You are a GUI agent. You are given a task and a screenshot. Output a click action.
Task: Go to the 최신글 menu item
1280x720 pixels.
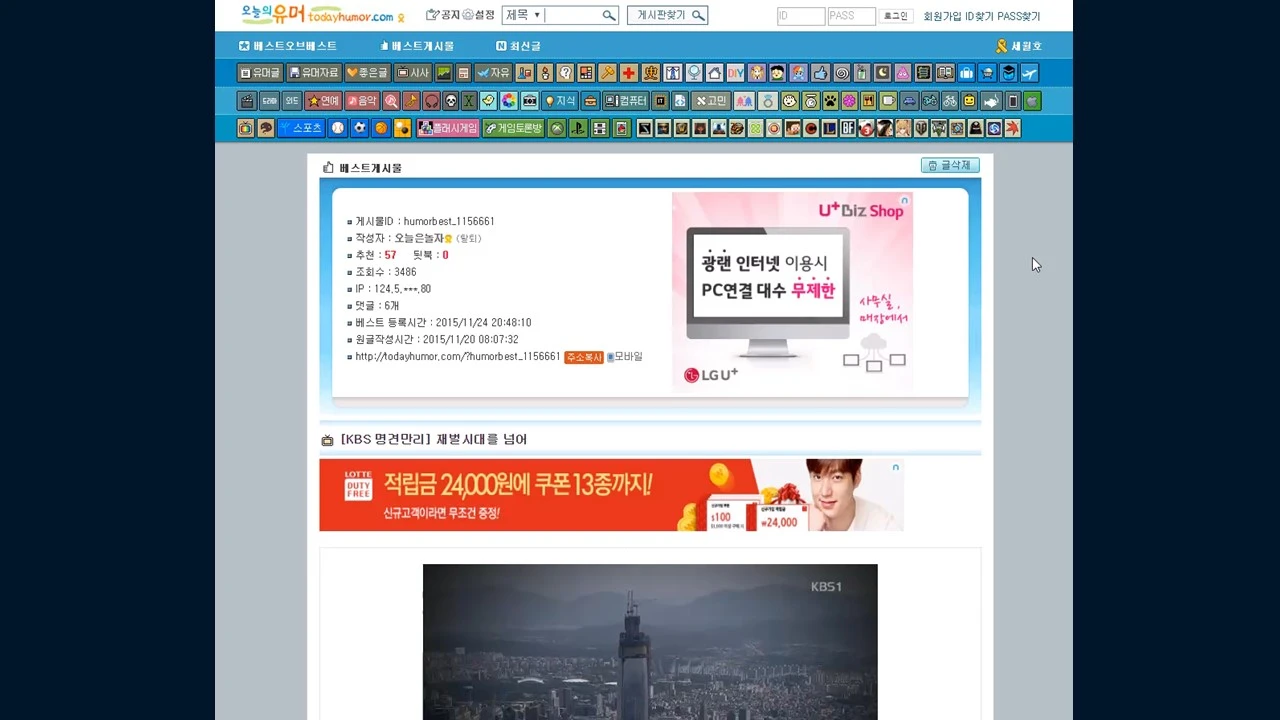coord(518,45)
